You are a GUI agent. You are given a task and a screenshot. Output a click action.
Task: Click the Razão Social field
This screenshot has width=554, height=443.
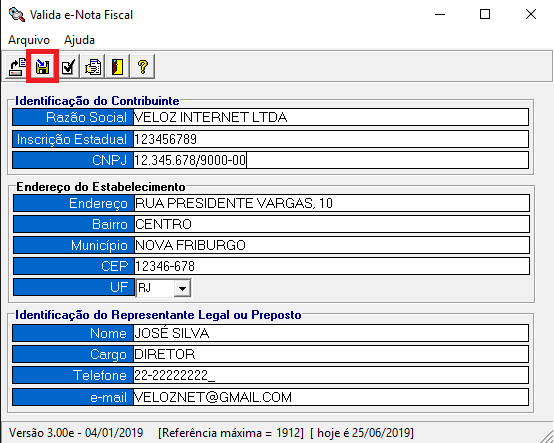coord(331,117)
